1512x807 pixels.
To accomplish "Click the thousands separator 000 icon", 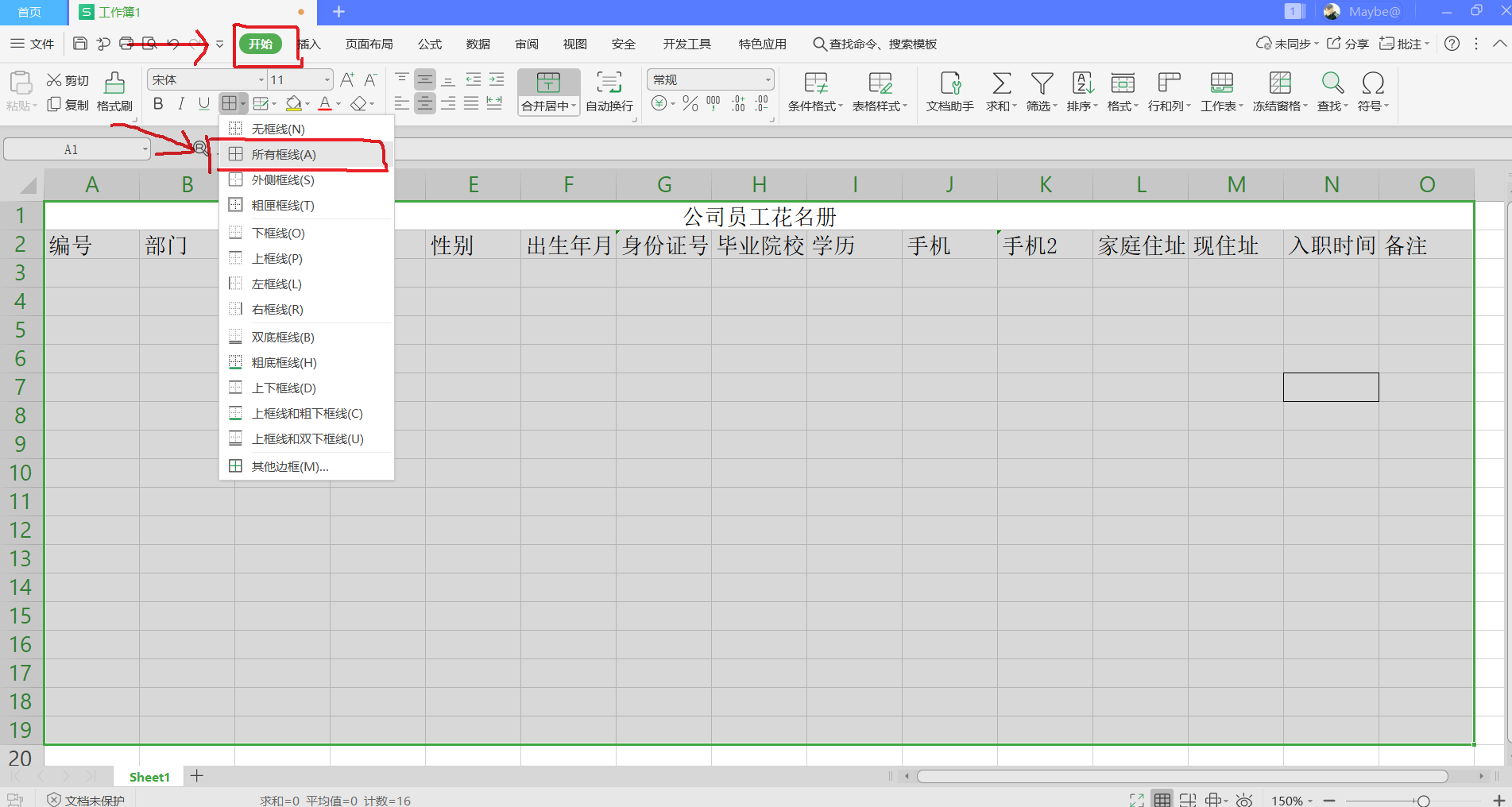I will pos(713,104).
